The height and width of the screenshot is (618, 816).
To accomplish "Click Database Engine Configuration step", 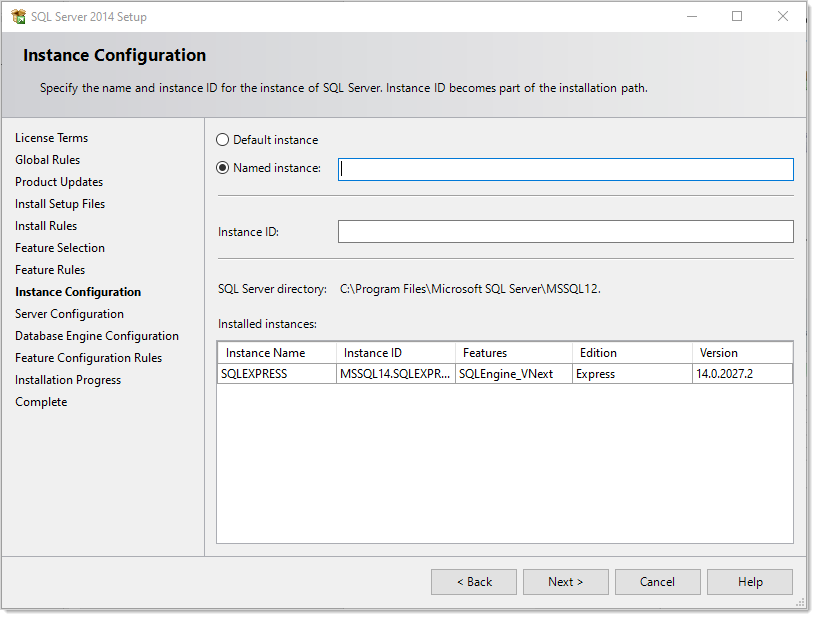I will pyautogui.click(x=97, y=336).
